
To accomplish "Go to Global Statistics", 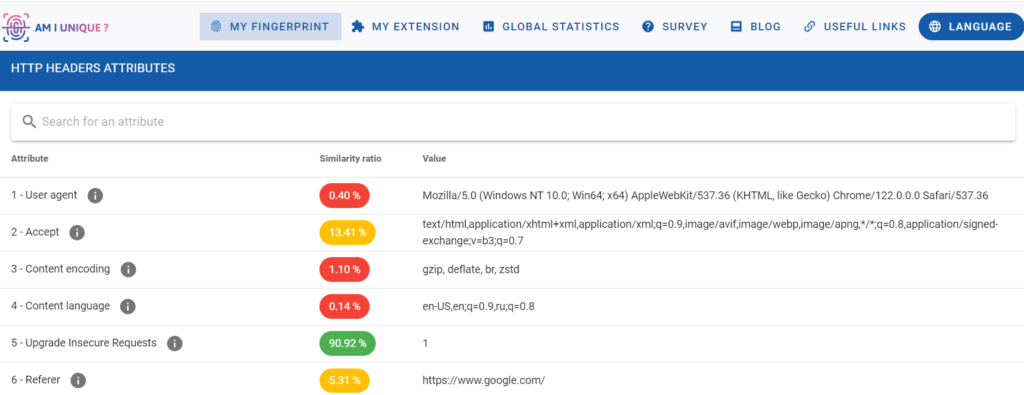I will (551, 27).
